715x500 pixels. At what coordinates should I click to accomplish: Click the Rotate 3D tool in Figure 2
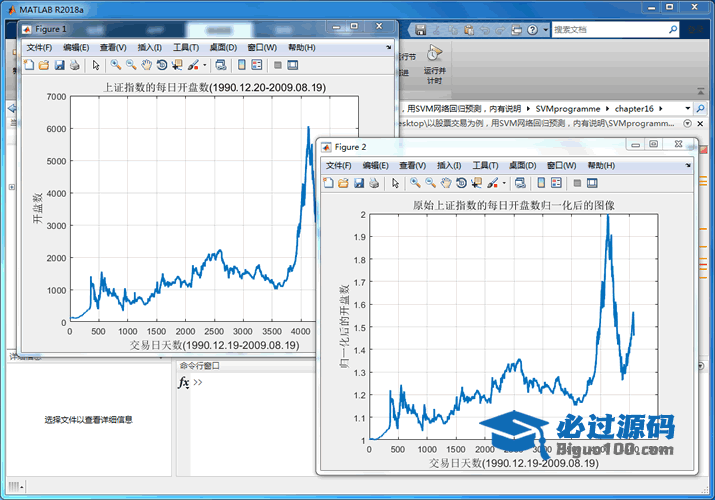coord(461,183)
